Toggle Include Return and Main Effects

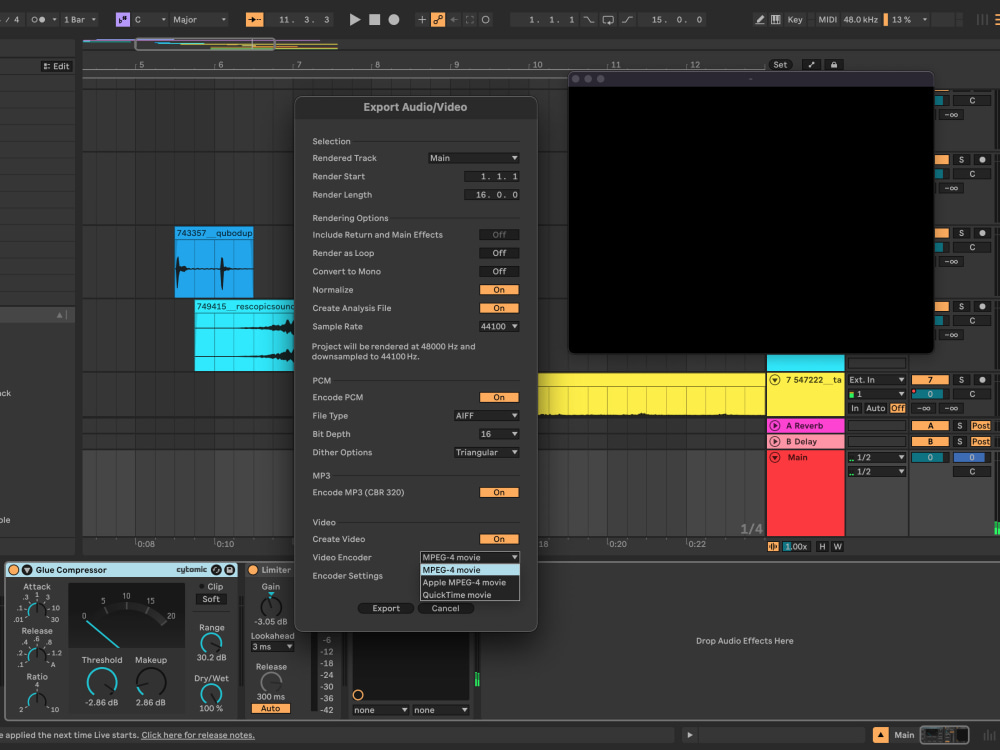[x=499, y=235]
